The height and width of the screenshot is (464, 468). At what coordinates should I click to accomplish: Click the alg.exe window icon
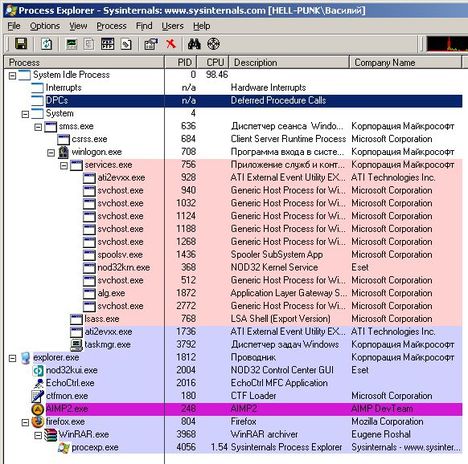(x=89, y=293)
